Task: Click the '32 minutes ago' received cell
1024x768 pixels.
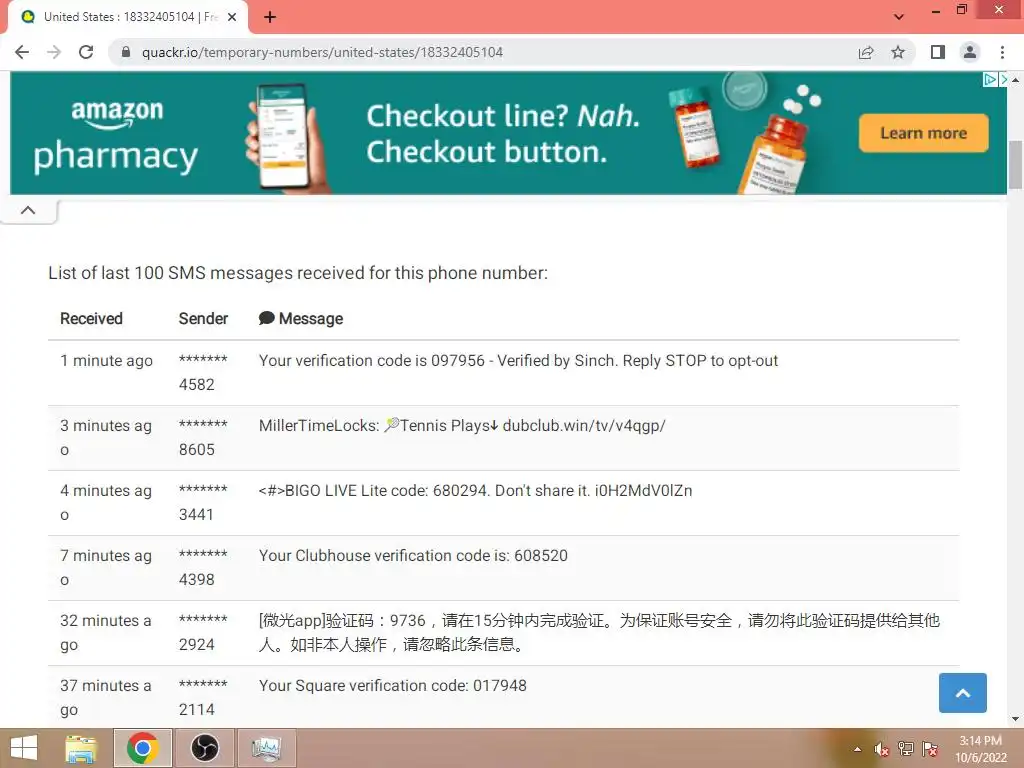Action: tap(106, 632)
